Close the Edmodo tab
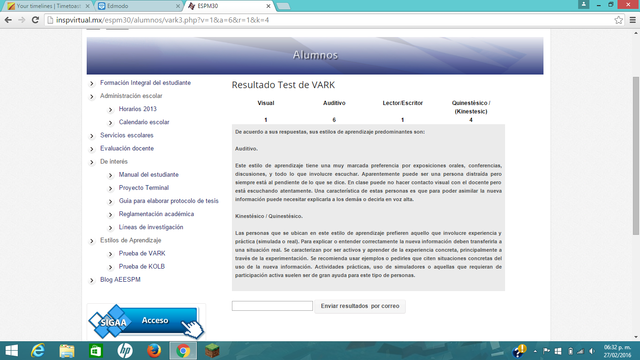The height and width of the screenshot is (360, 640). point(178,6)
